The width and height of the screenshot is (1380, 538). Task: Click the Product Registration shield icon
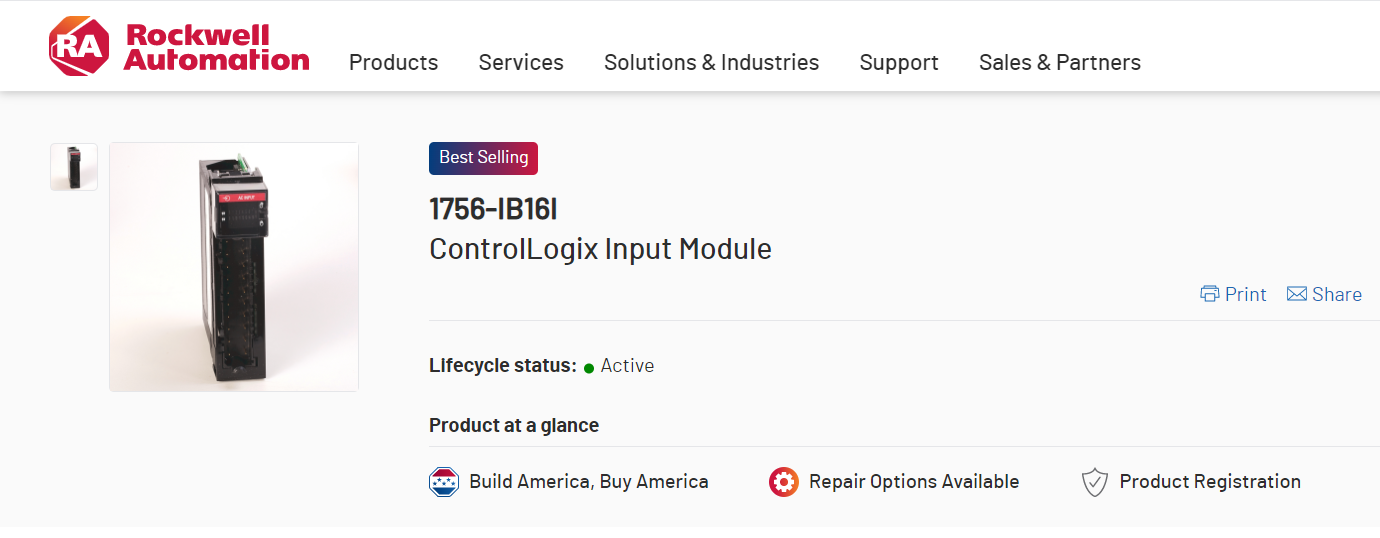coord(1095,482)
